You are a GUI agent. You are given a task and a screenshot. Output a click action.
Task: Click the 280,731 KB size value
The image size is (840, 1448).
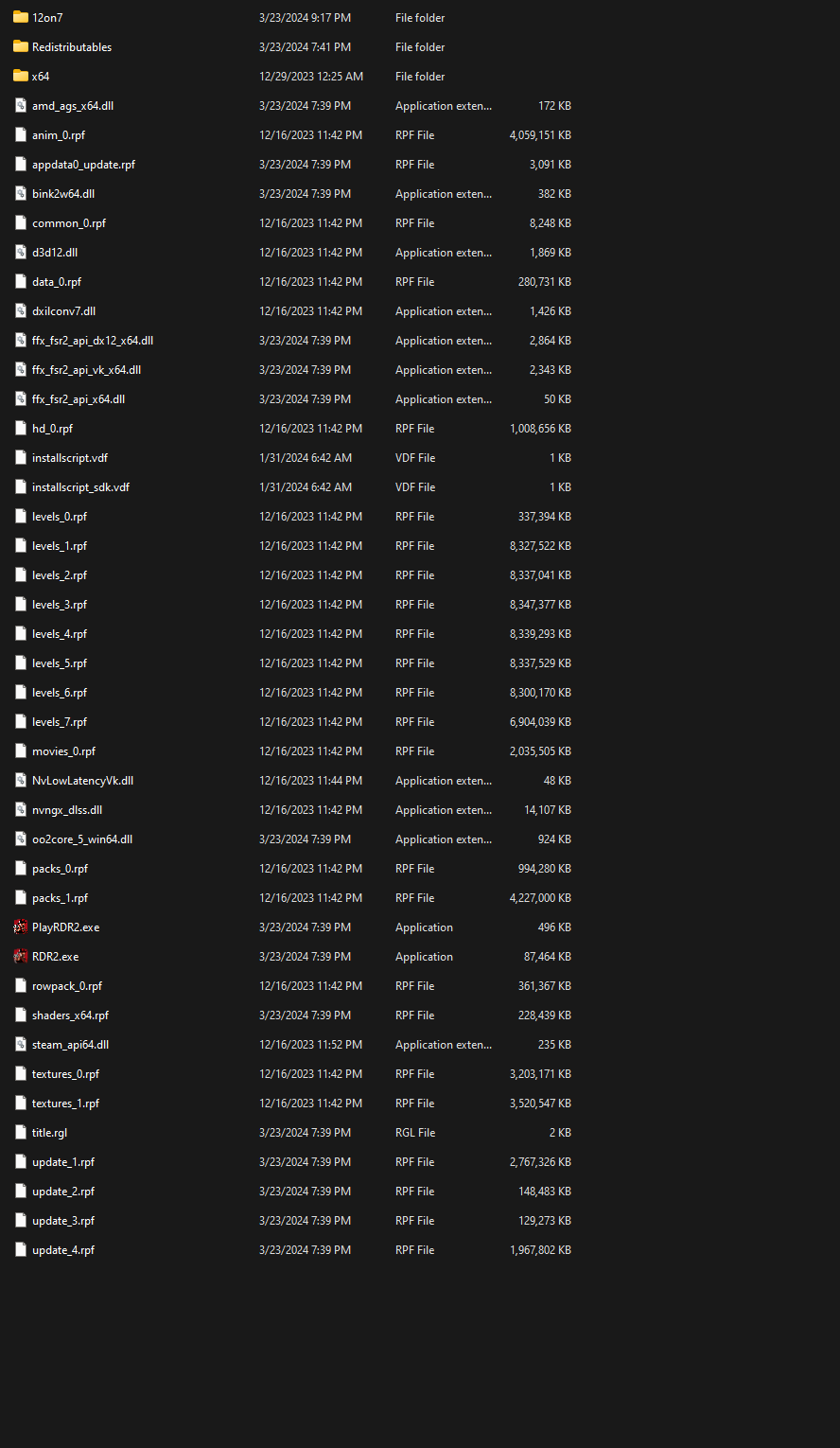(x=544, y=282)
